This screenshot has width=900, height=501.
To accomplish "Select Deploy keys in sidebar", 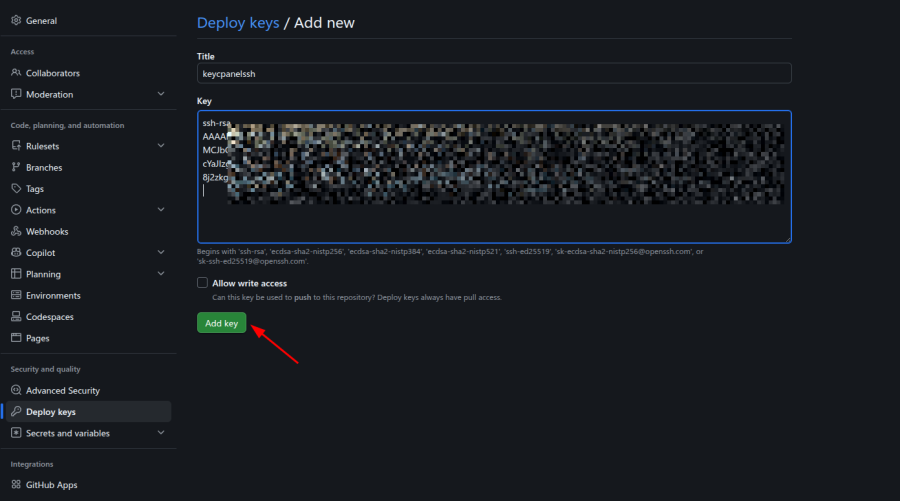I will [88, 411].
